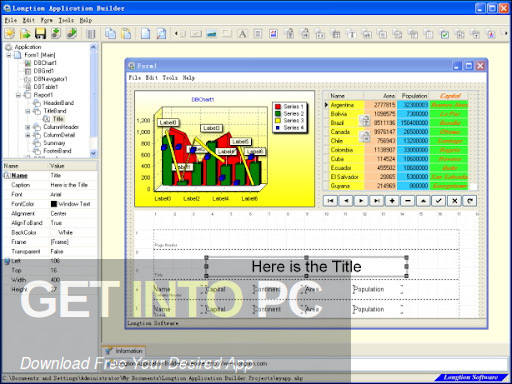512x384 pixels.
Task: Collapse the TitleBand tree node
Action: 28,111
